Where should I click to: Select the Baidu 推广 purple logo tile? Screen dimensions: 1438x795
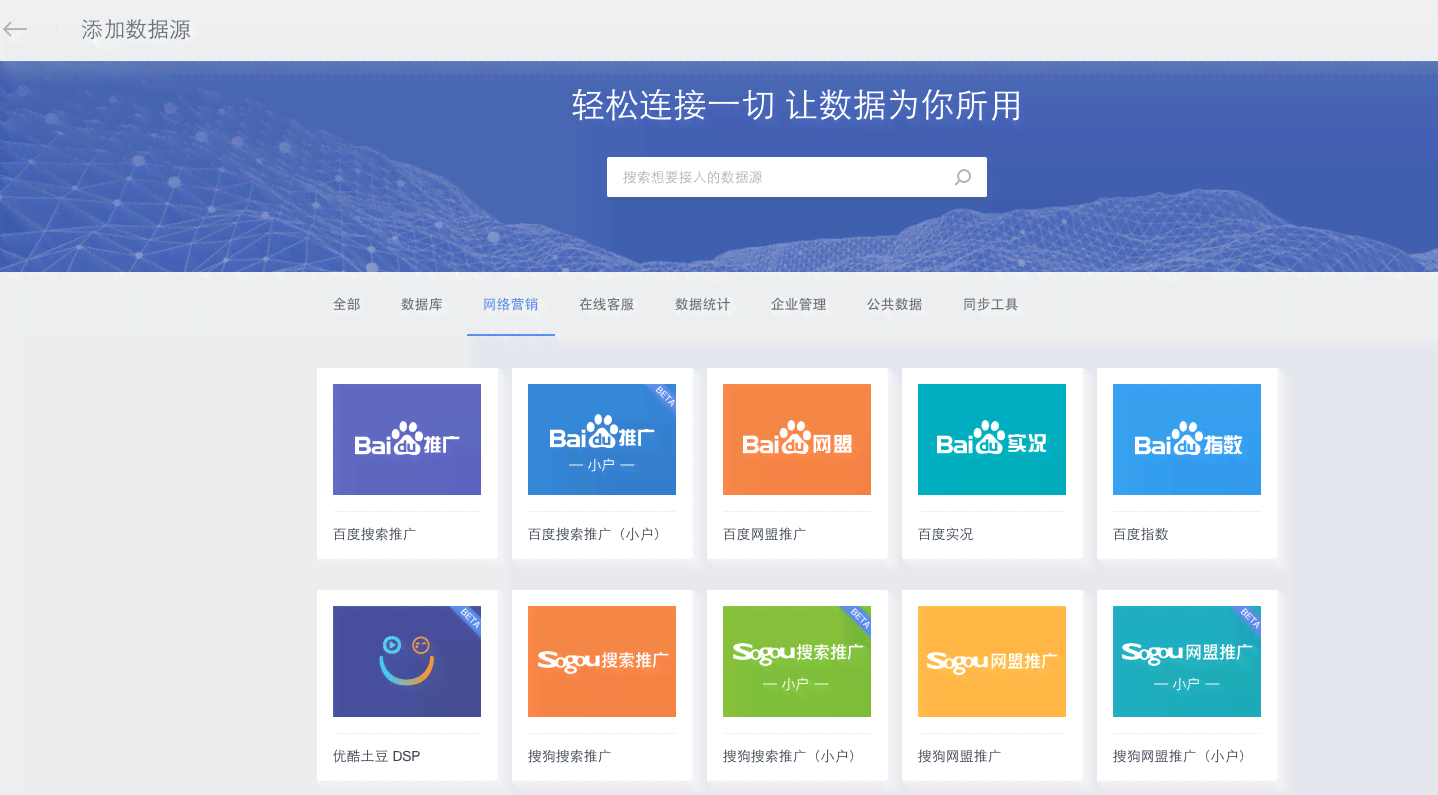point(407,439)
